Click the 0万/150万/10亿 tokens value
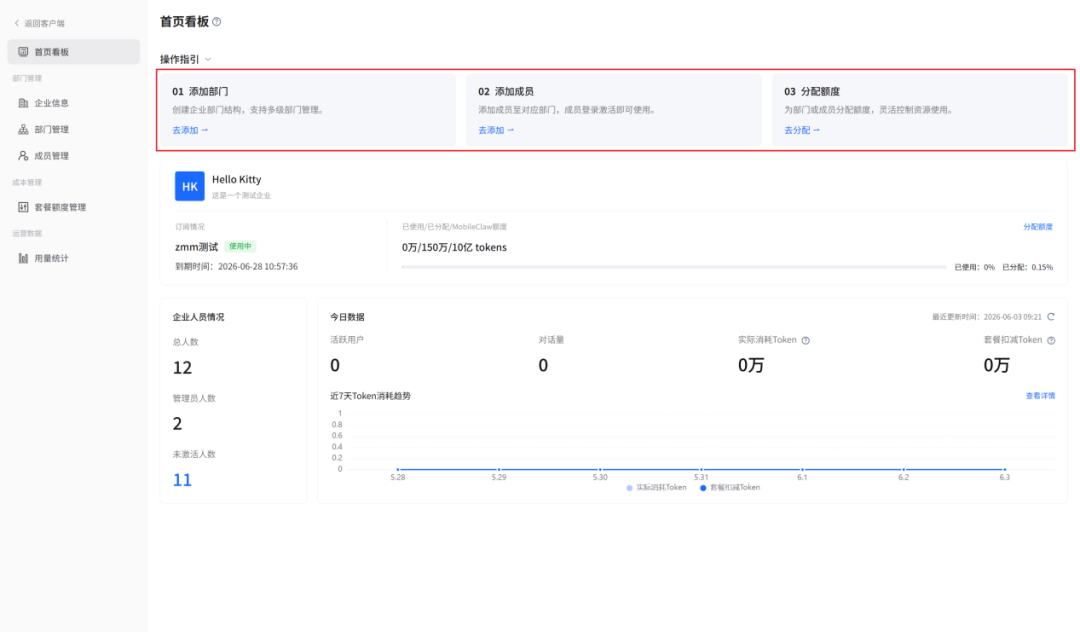The width and height of the screenshot is (1080, 632). point(454,248)
